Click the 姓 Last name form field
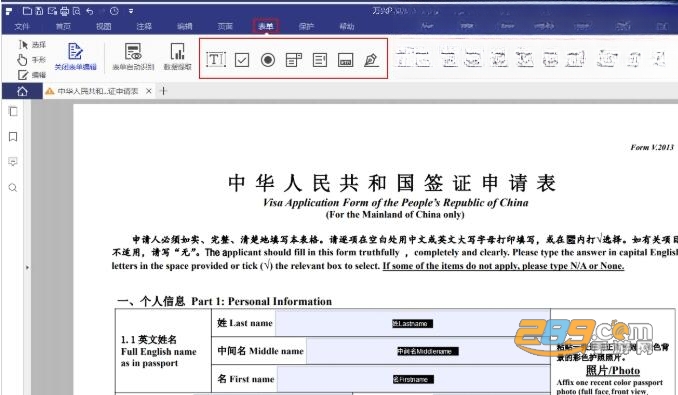This screenshot has height=395, width=678. tap(413, 323)
